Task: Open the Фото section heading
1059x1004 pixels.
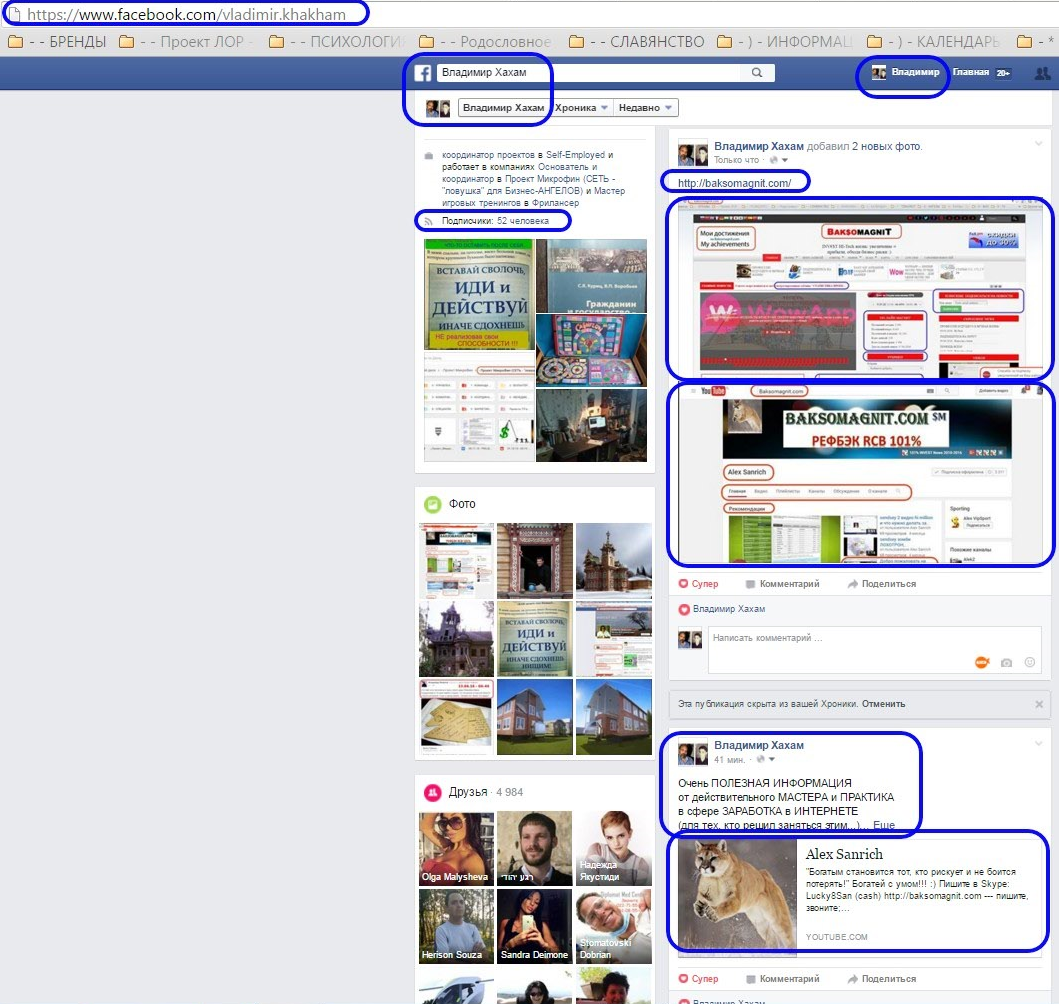Action: (x=462, y=504)
